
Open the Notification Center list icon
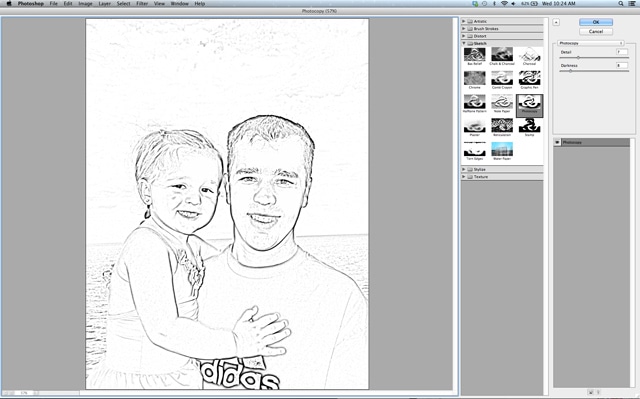coord(631,3)
